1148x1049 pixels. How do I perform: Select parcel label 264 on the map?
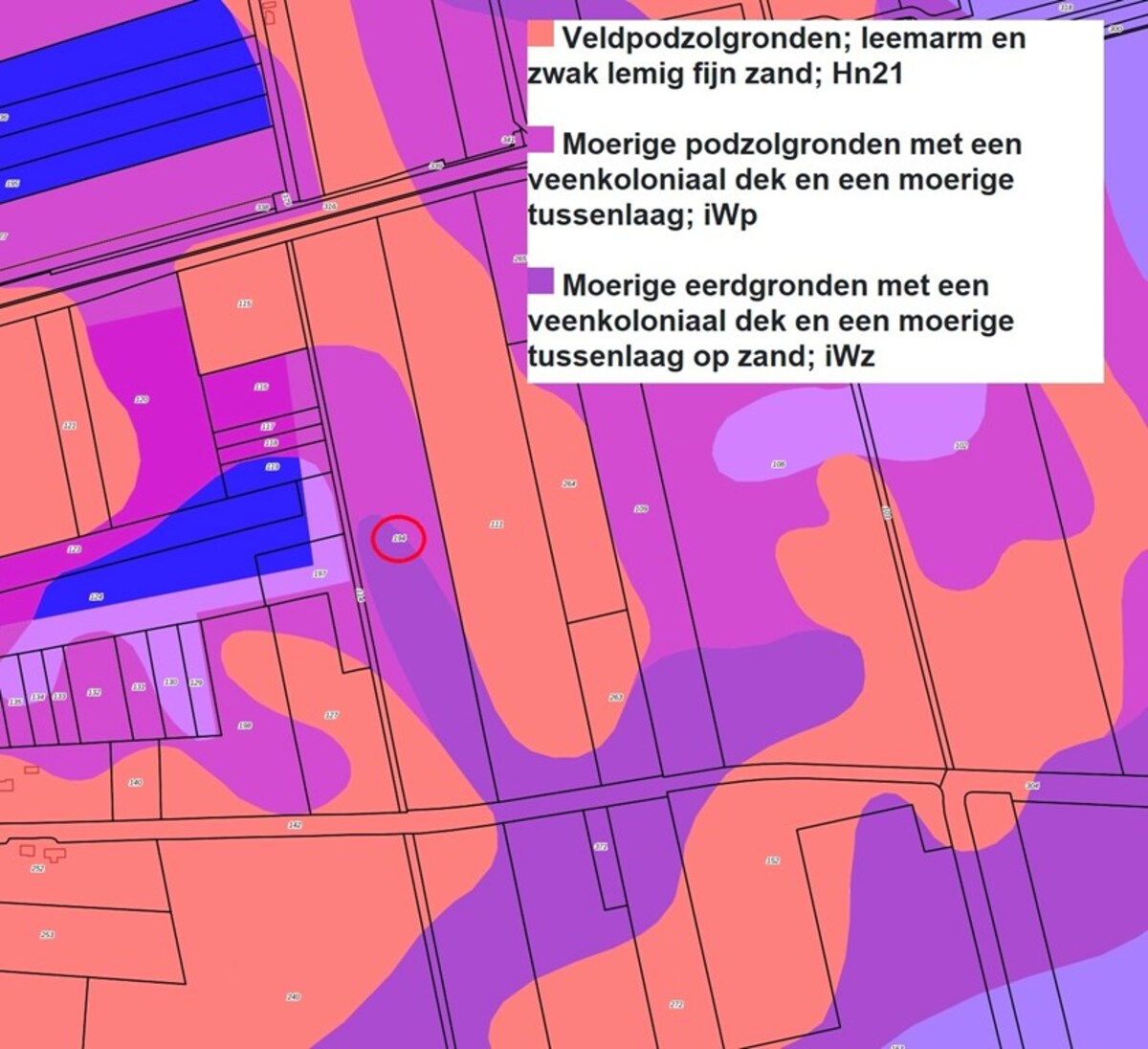569,483
